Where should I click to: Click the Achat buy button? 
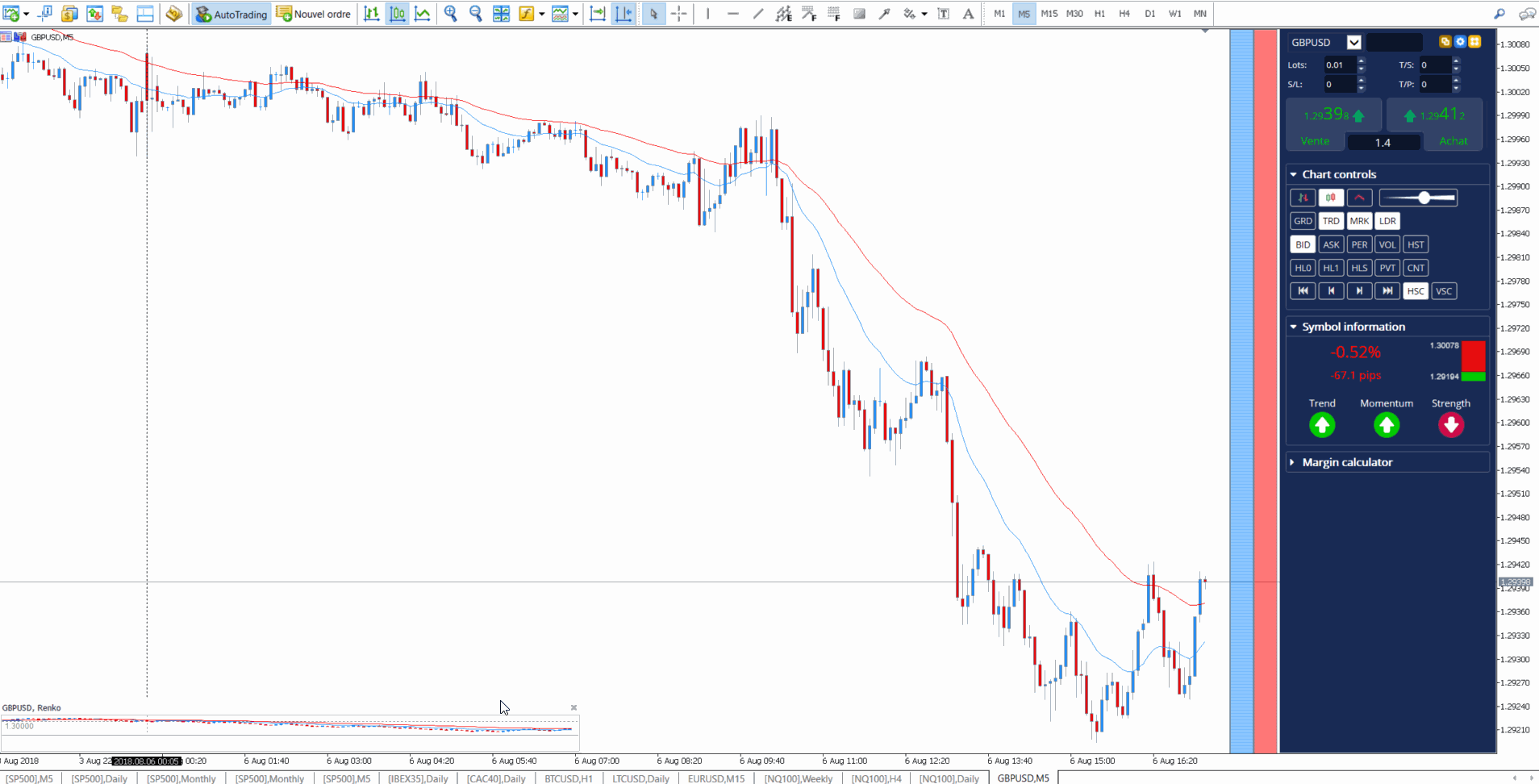(1453, 140)
